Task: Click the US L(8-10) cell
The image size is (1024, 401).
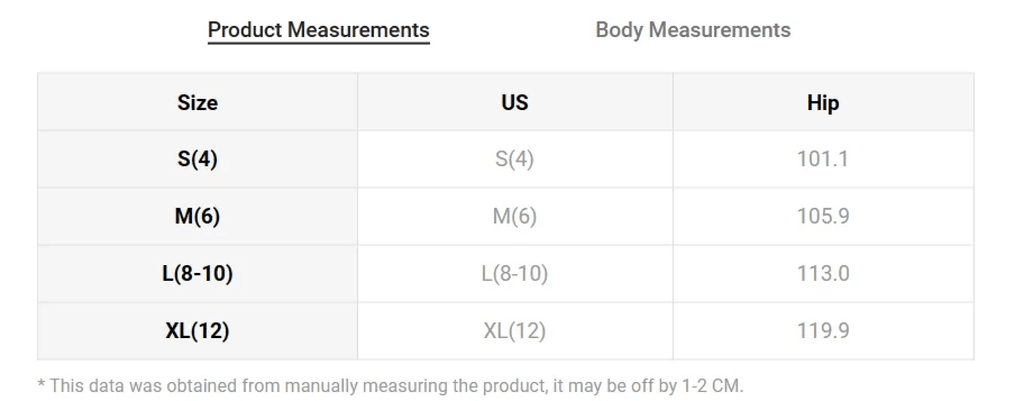Action: pyautogui.click(x=515, y=274)
